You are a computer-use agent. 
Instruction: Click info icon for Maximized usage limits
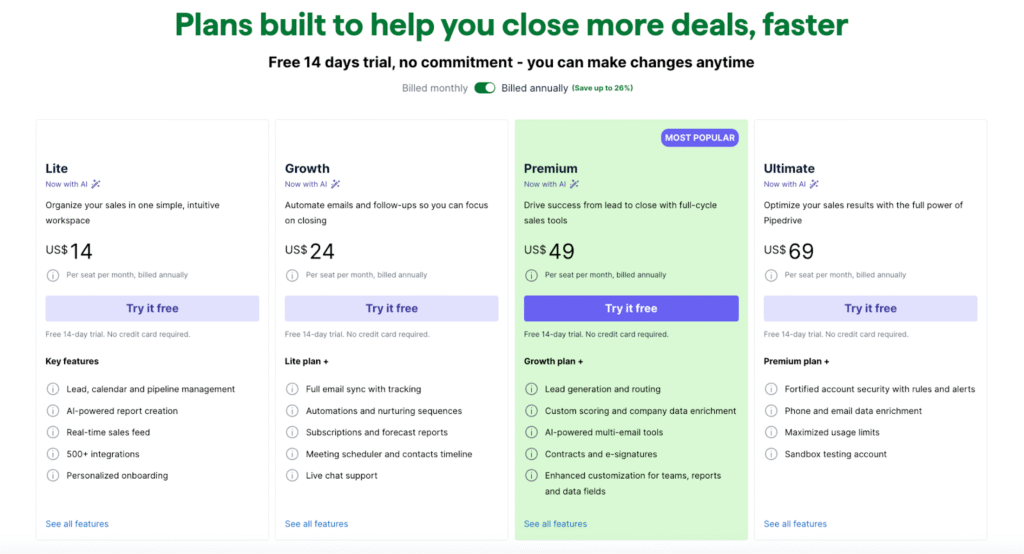click(x=771, y=432)
